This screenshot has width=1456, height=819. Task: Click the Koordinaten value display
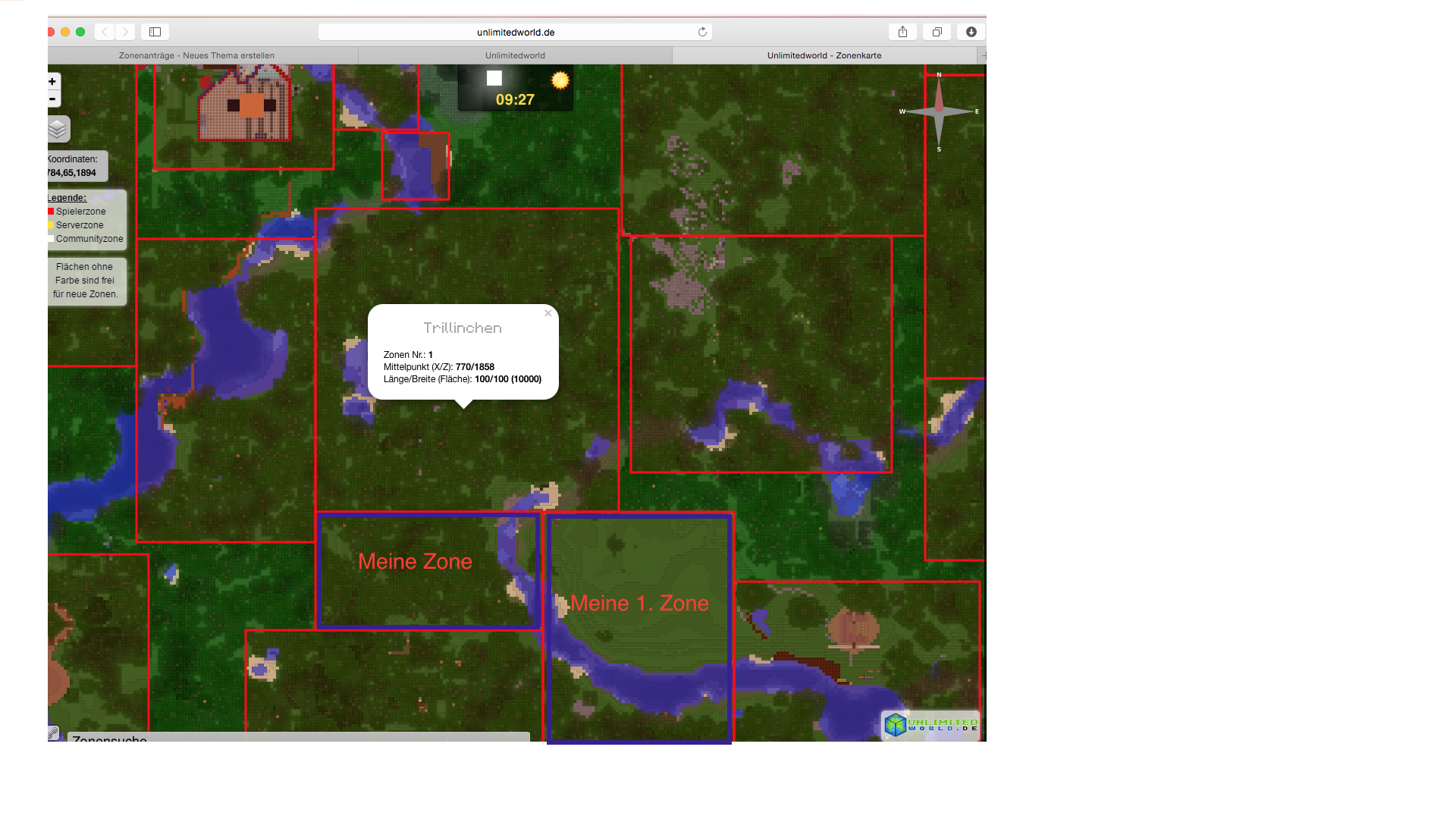[72, 173]
